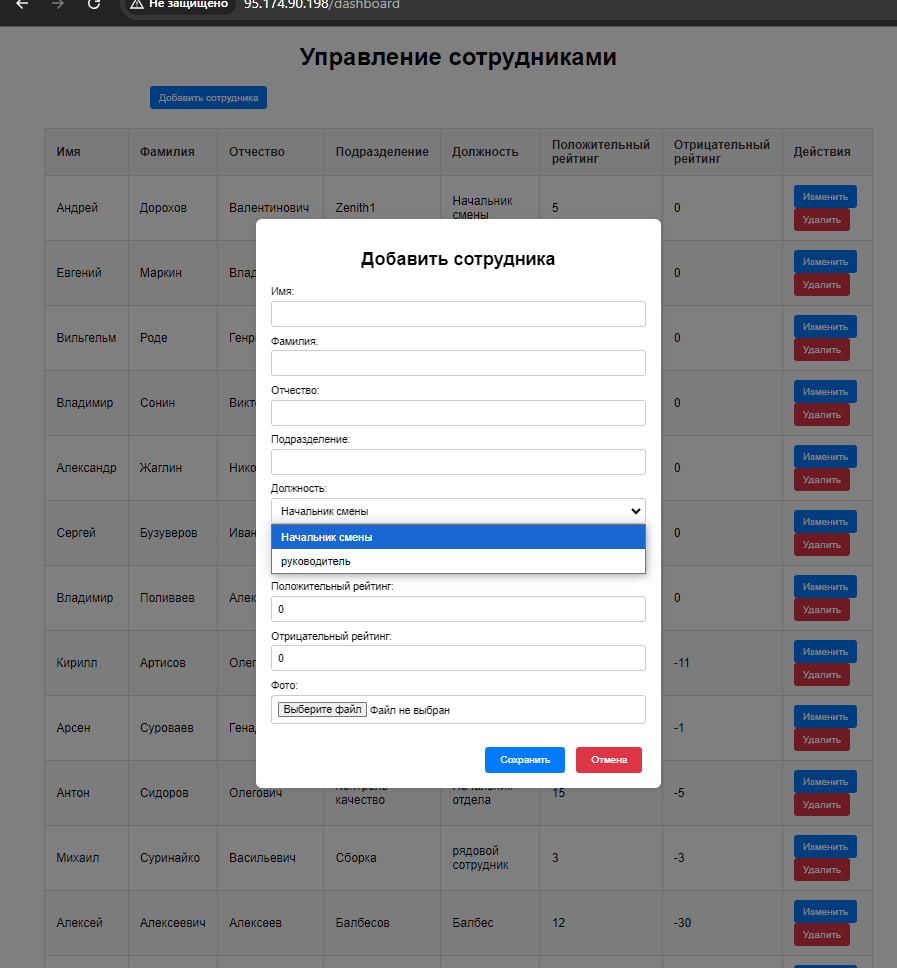Image resolution: width=897 pixels, height=968 pixels.
Task: Open the Должность dropdown chevron
Action: [634, 510]
